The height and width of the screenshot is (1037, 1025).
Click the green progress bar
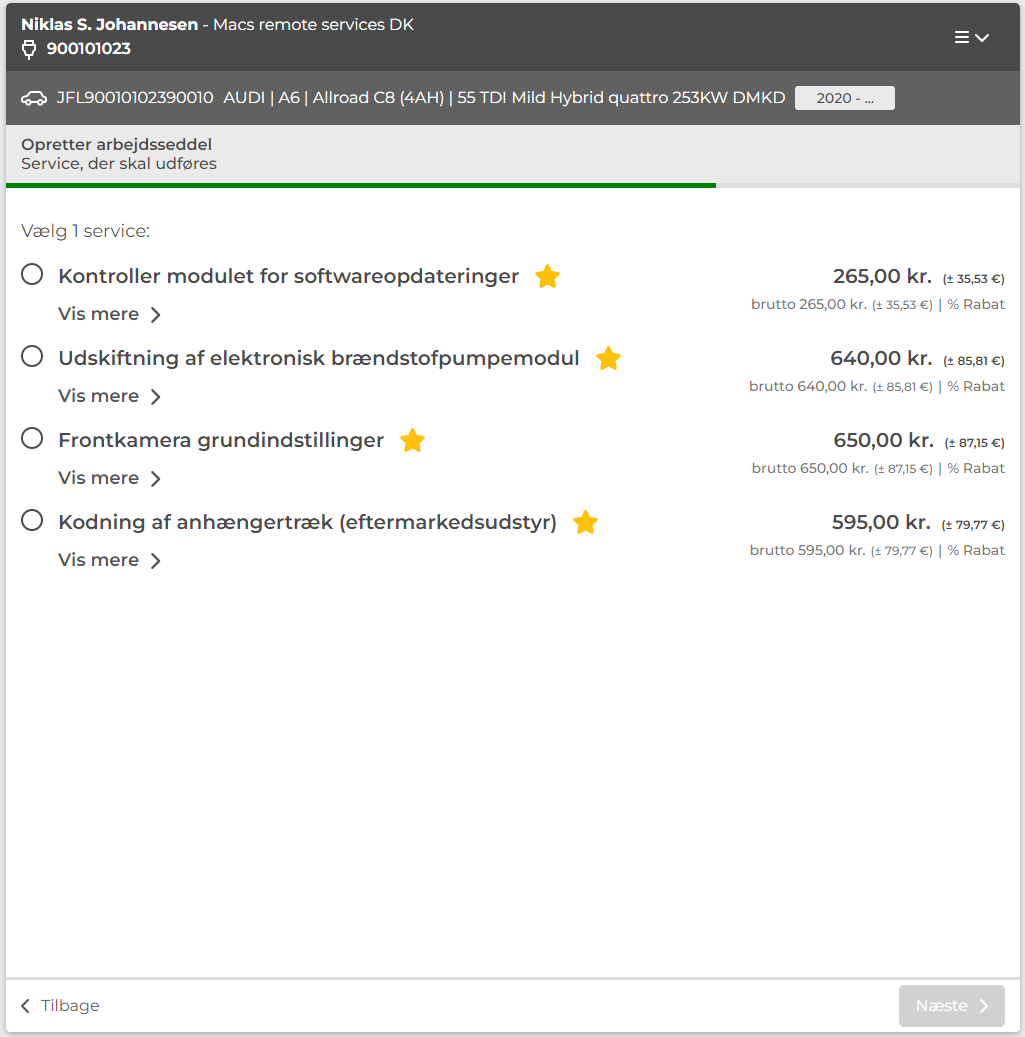[361, 186]
